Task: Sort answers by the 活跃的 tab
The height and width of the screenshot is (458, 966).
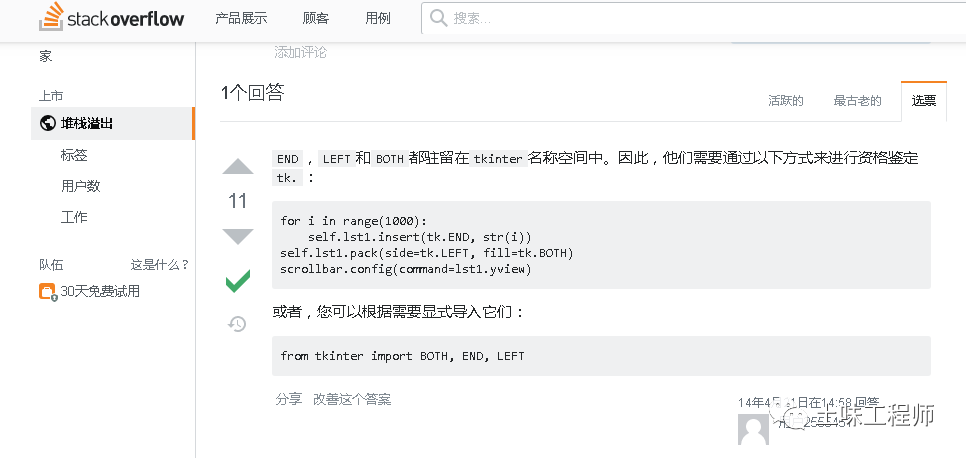Action: 785,101
